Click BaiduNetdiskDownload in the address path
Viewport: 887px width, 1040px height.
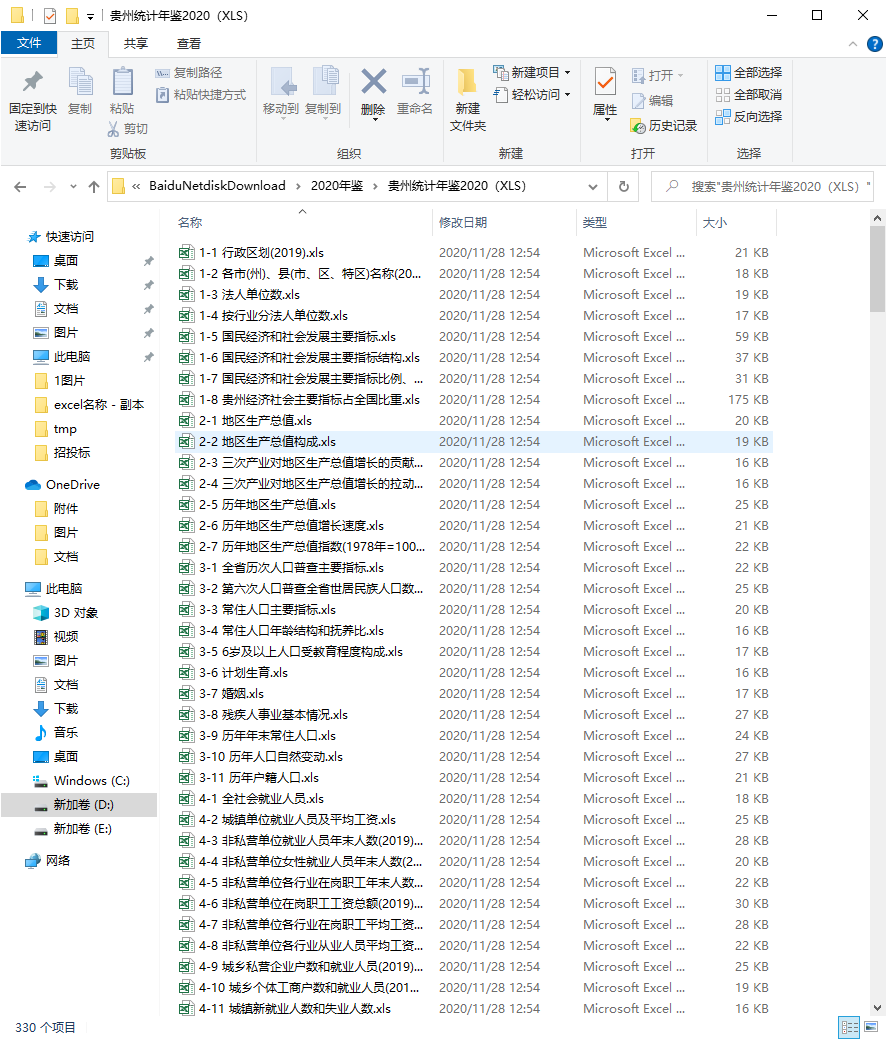[x=217, y=186]
